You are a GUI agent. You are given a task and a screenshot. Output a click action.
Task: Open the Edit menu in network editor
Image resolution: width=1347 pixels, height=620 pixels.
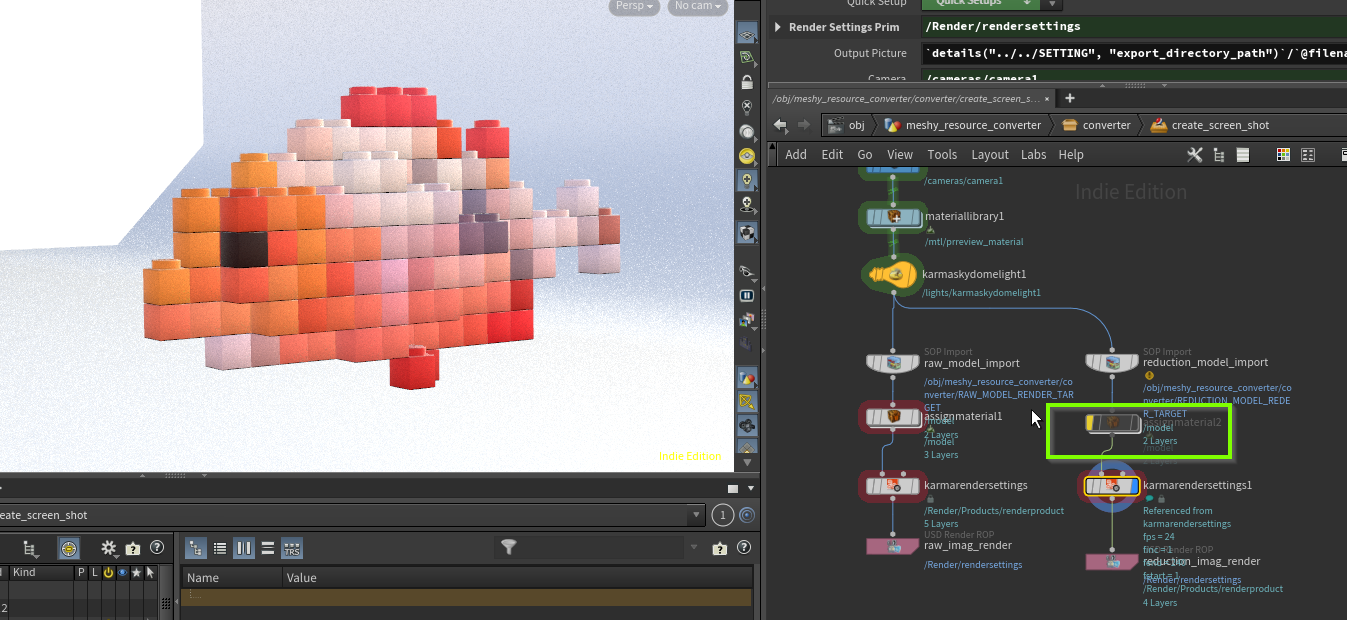coord(832,155)
